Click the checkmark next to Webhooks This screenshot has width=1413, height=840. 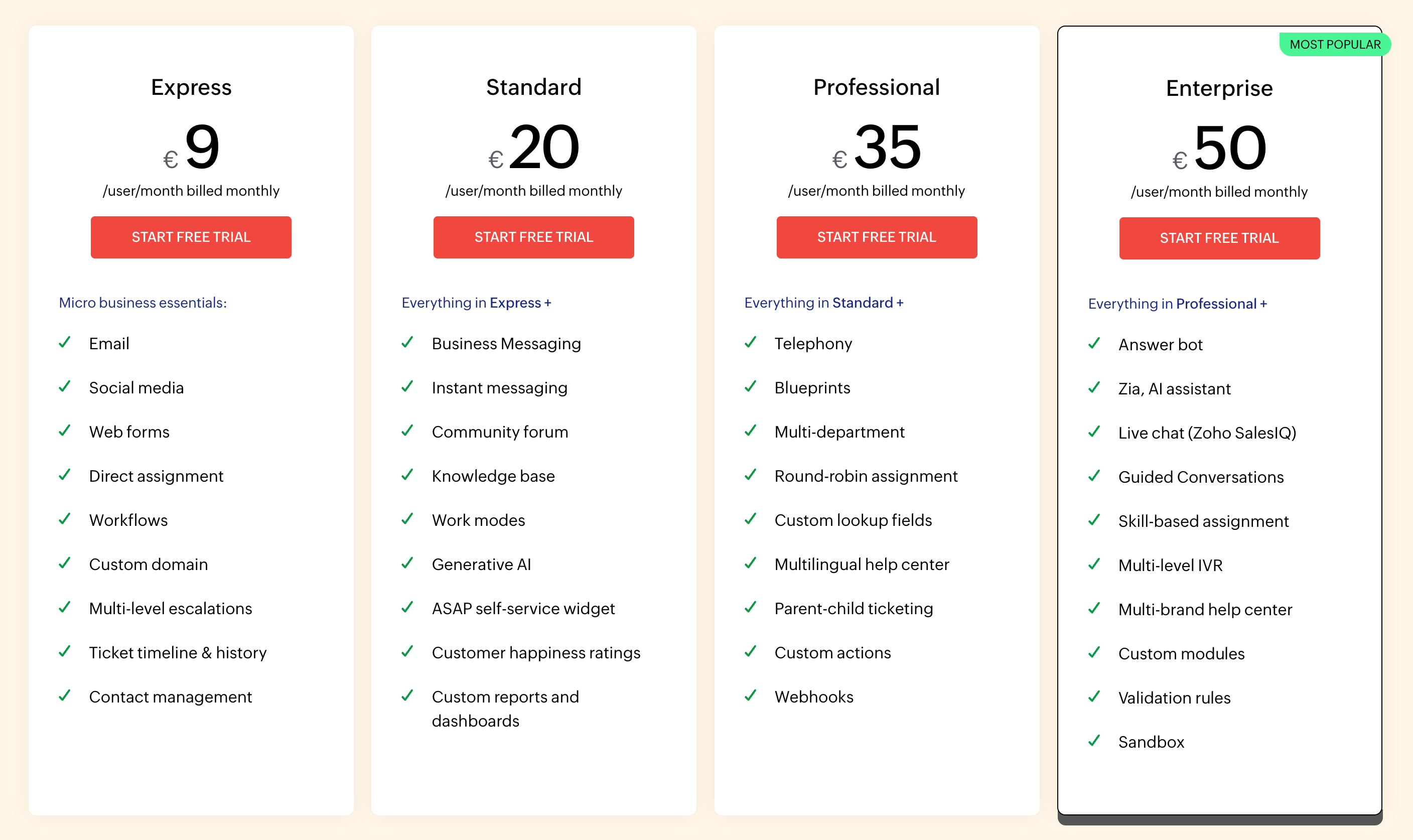751,697
